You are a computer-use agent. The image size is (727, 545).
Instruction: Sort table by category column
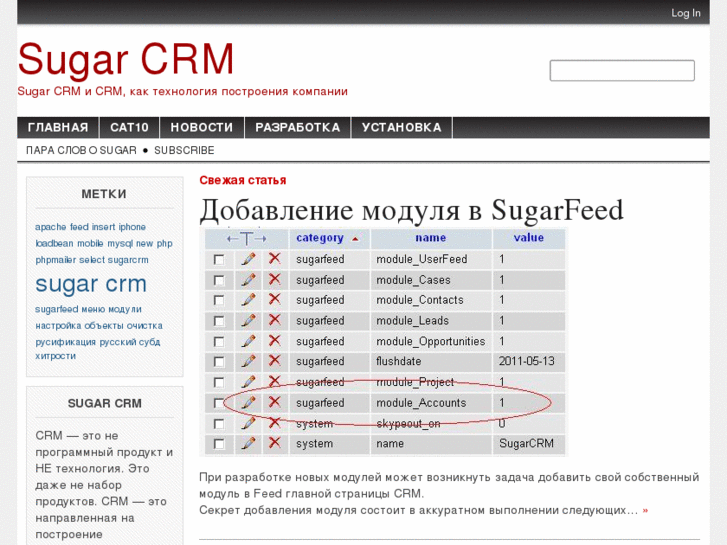320,238
